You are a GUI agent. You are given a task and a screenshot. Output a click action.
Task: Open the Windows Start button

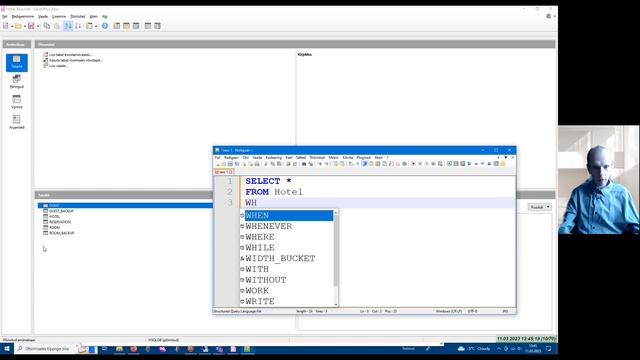coord(7,349)
